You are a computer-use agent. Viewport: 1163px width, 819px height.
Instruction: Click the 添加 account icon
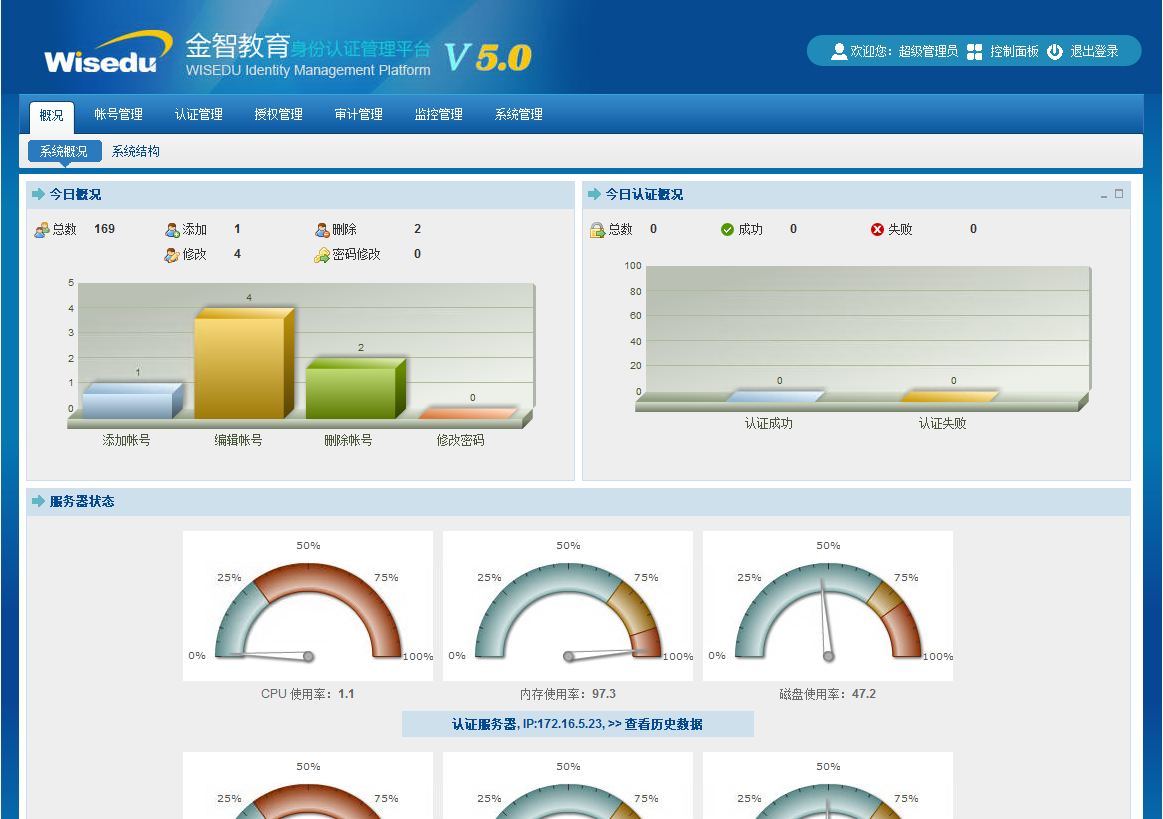pyautogui.click(x=172, y=230)
